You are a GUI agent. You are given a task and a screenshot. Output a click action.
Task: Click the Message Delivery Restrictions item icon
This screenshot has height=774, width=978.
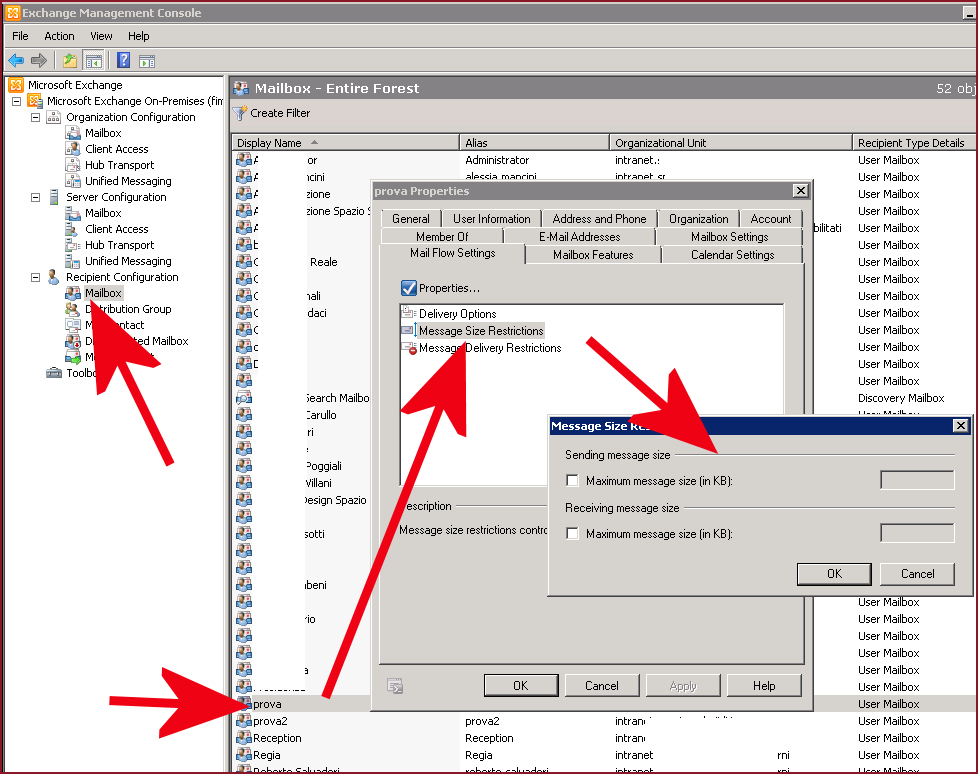point(409,348)
